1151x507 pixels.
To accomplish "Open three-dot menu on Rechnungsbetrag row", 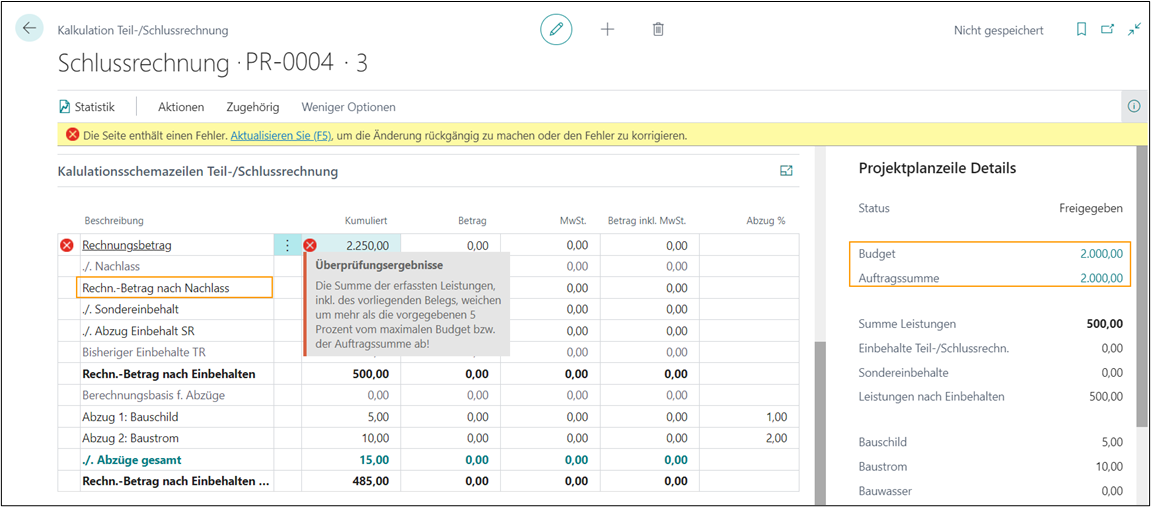I will tap(287, 245).
